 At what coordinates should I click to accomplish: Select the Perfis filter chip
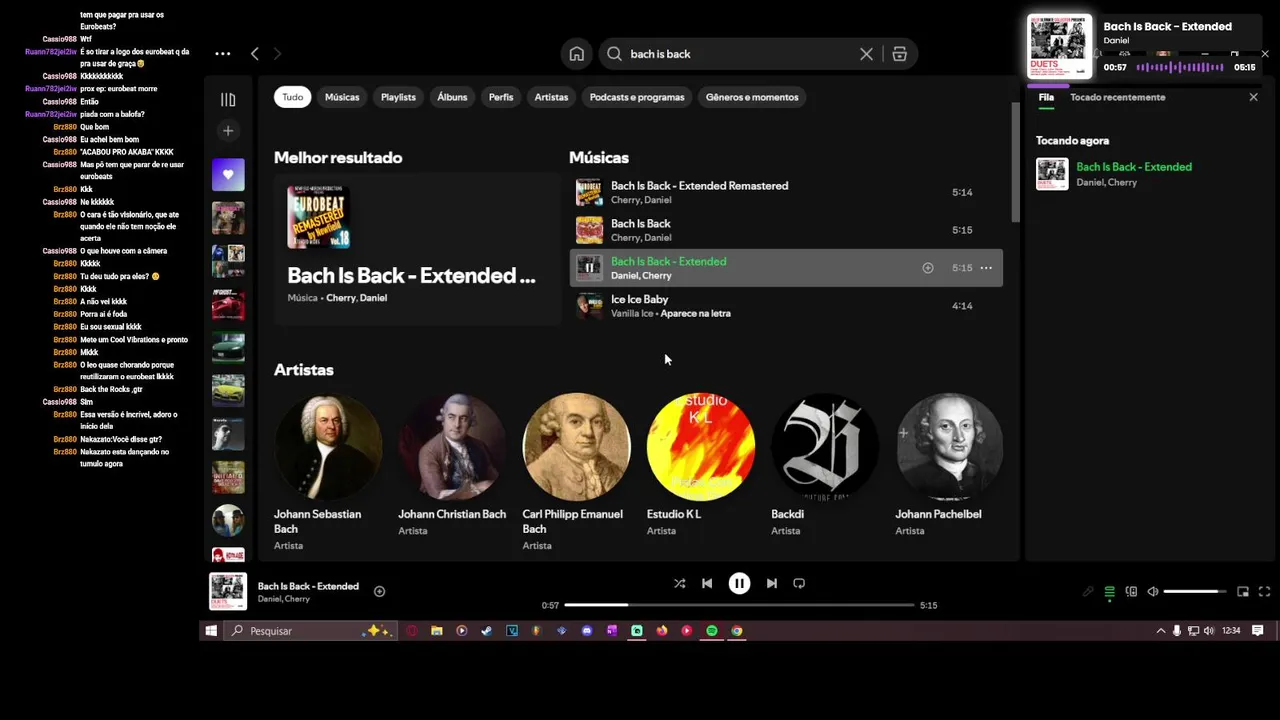click(501, 97)
